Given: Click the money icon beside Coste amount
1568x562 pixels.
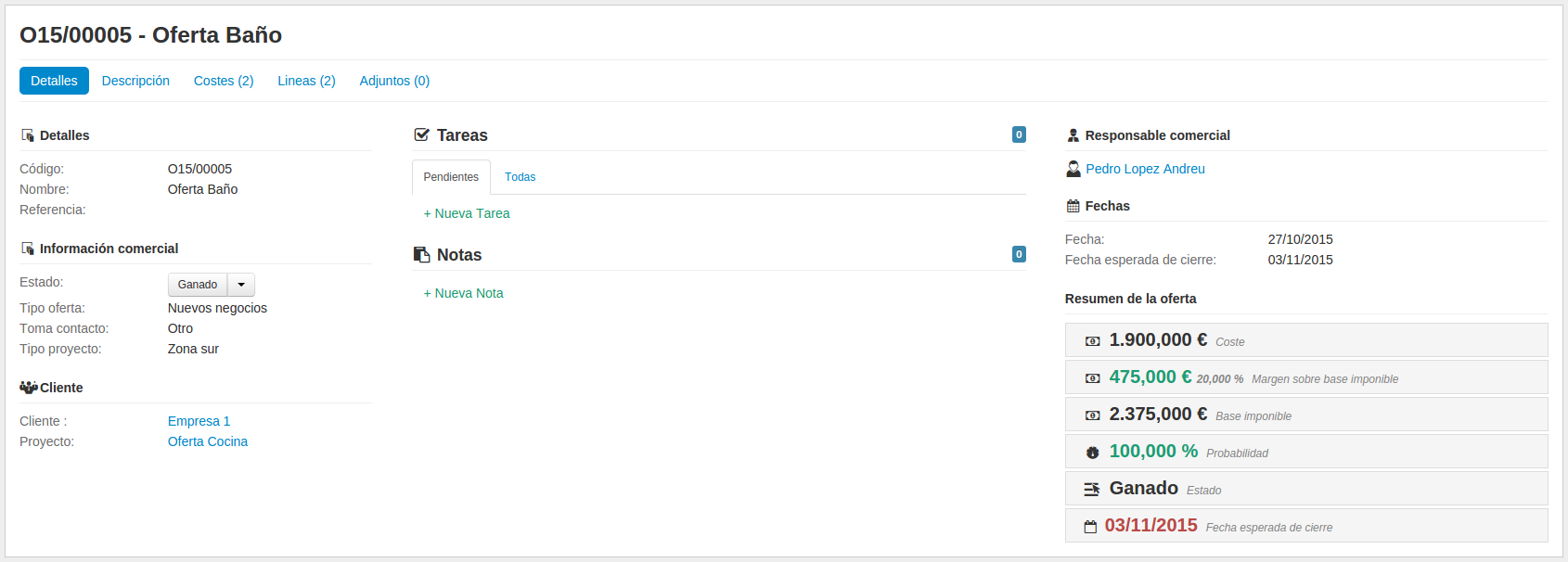Looking at the screenshot, I should pyautogui.click(x=1093, y=341).
